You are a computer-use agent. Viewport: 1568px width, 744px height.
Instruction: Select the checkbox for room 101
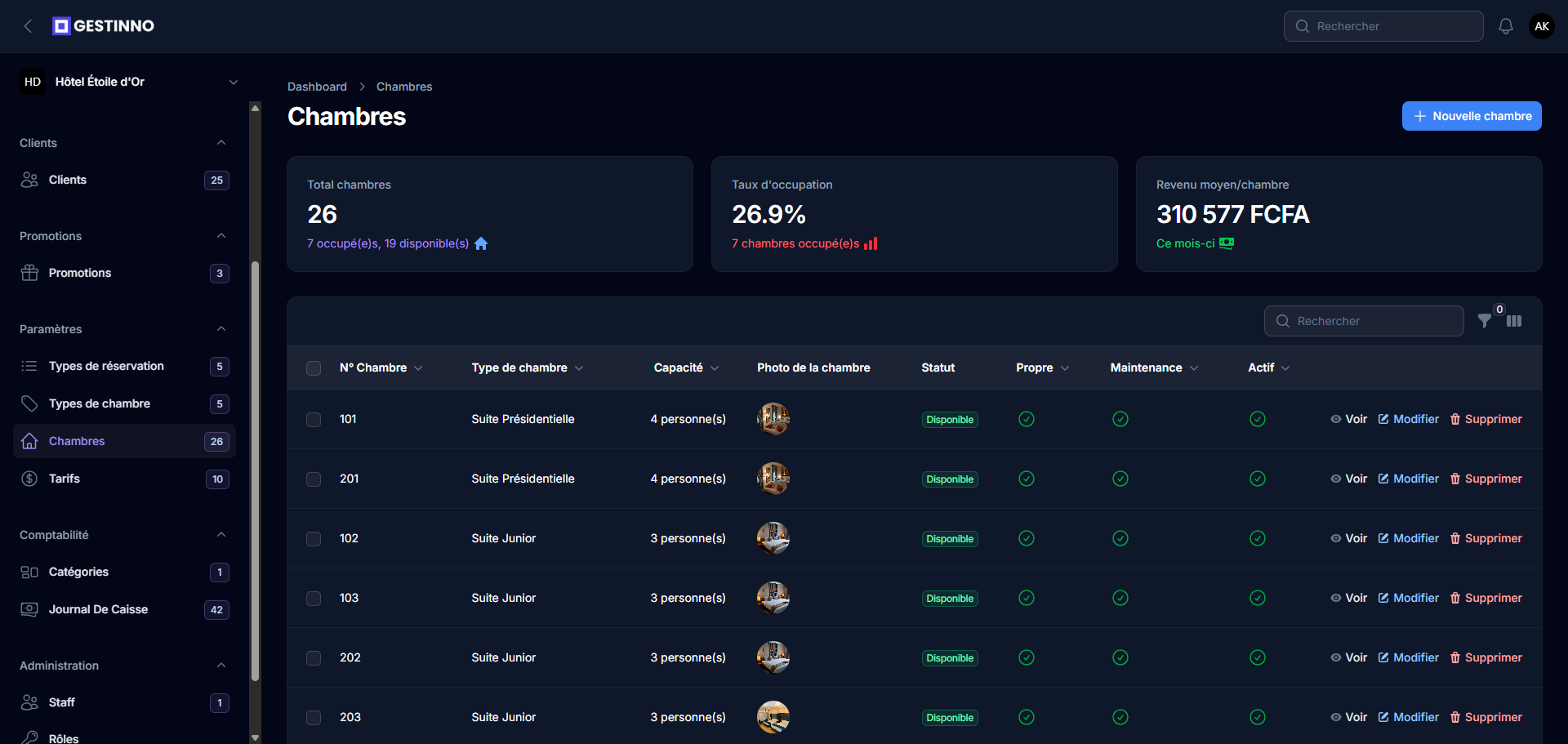pyautogui.click(x=314, y=420)
